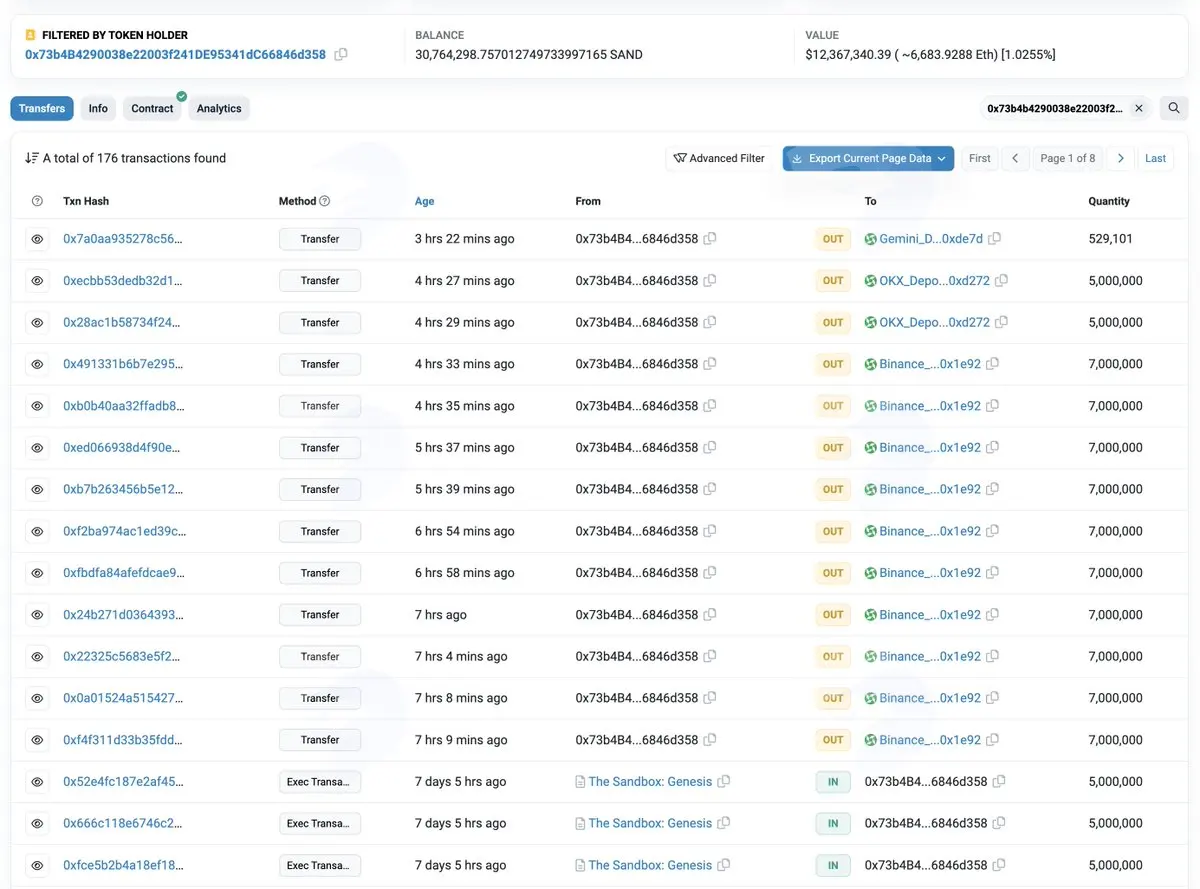1200x889 pixels.
Task: Copy Sandbox: Genesis address in the 0xfce5b2b4a18ef18 row
Action: 724,865
